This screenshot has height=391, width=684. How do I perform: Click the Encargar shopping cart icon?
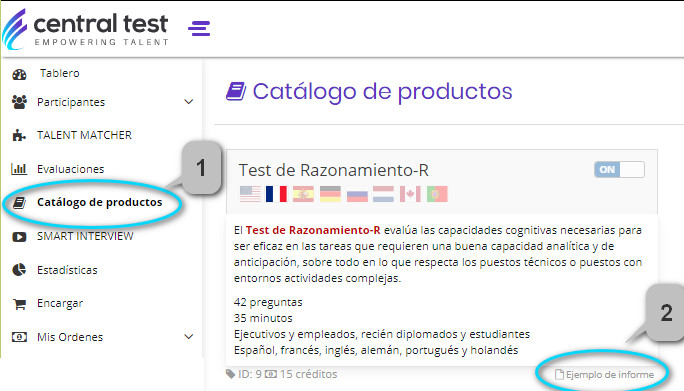tap(19, 304)
